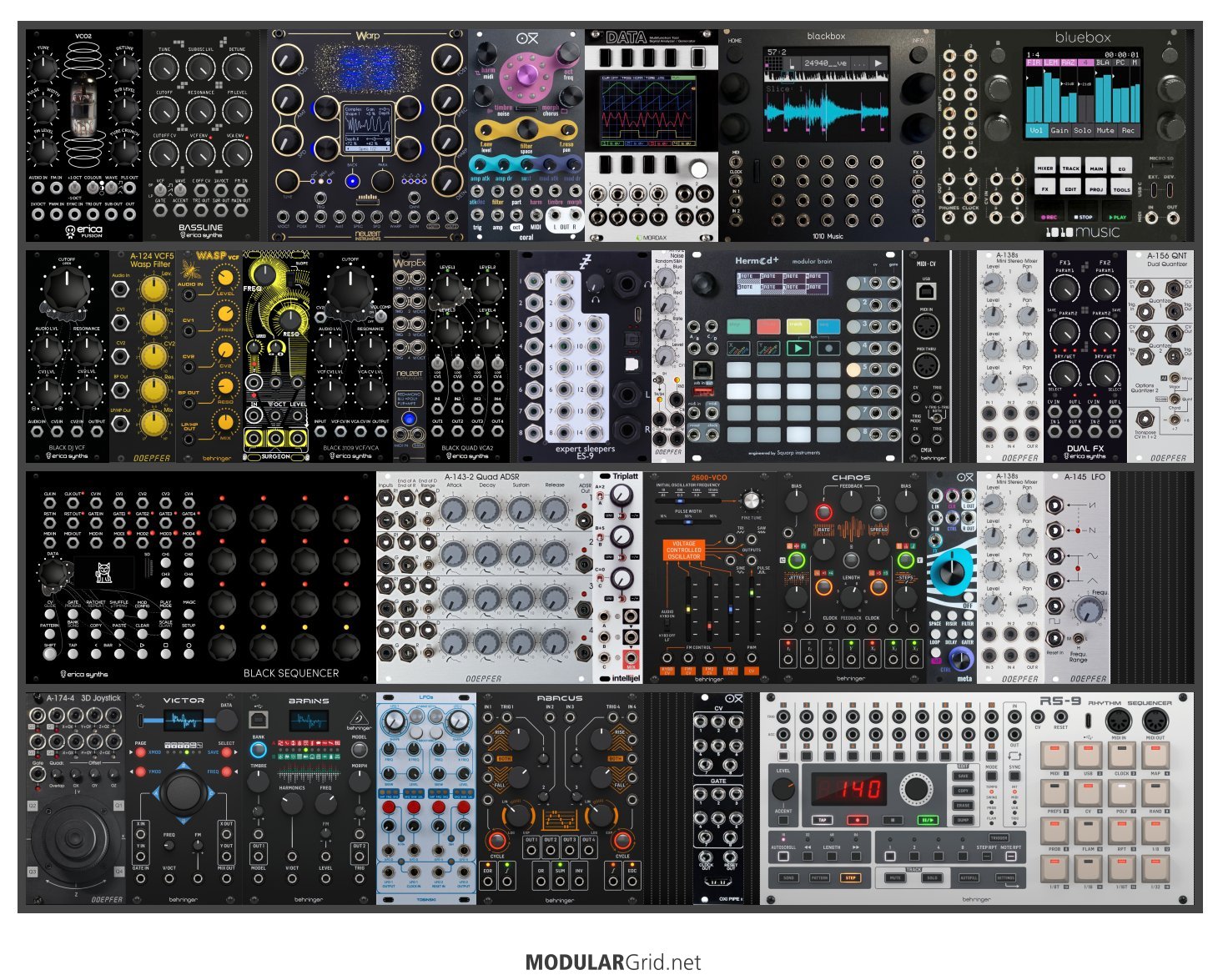Toggle the RS-9 ACCENT button
This screenshot has height=980, width=1228.
tap(783, 821)
